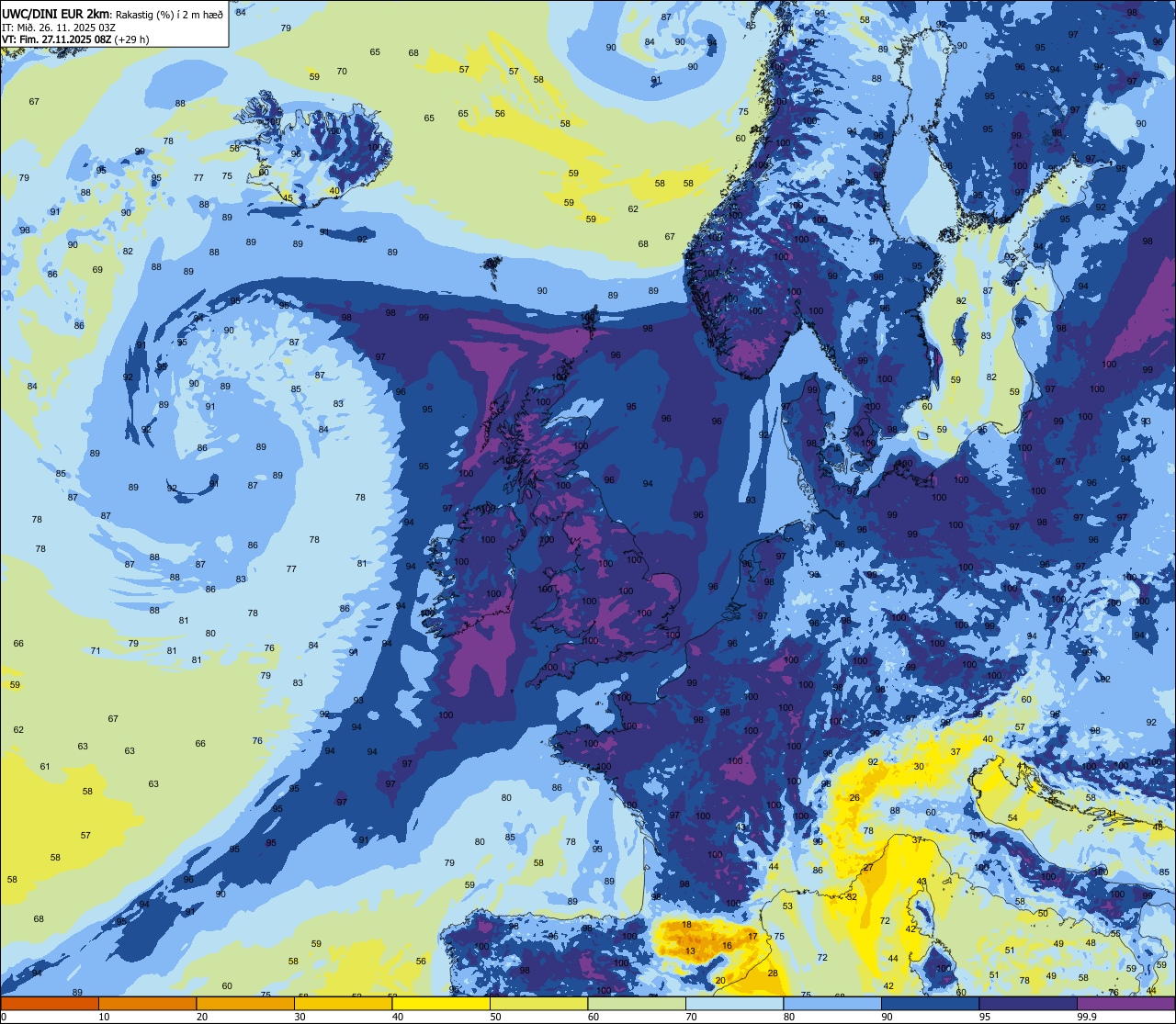Click the pale blue legend segment between 70 and 80

(734, 1003)
